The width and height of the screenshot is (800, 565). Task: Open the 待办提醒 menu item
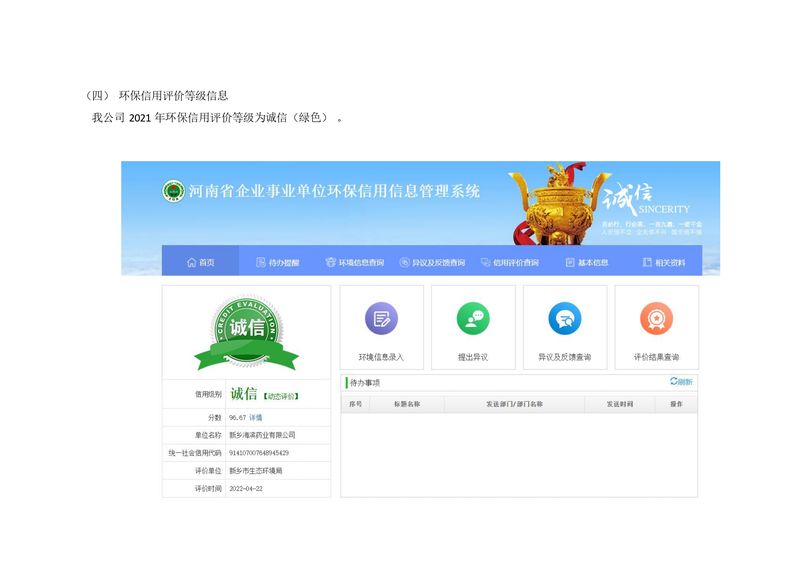[x=277, y=262]
